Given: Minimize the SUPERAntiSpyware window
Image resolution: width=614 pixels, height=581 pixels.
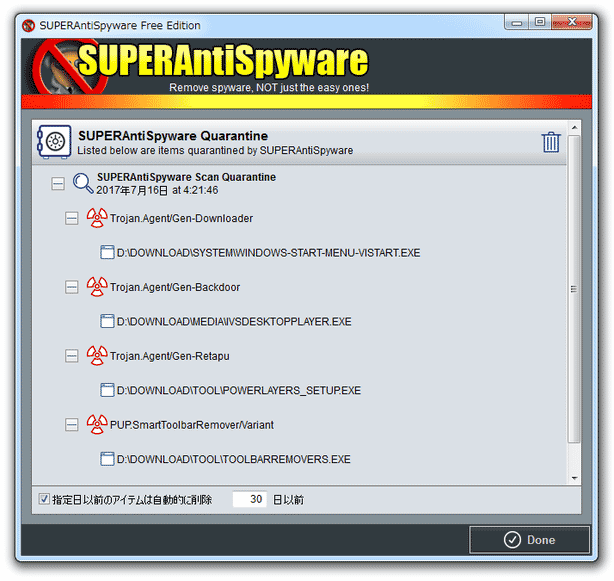Looking at the screenshot, I should 516,22.
